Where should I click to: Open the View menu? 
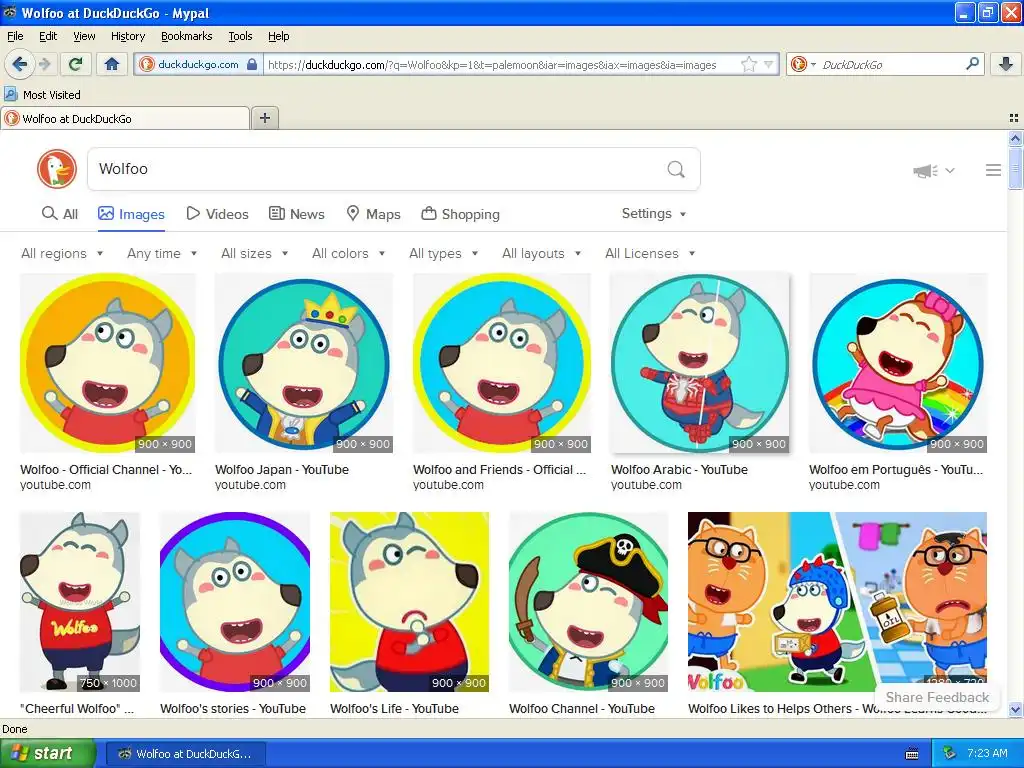(84, 36)
